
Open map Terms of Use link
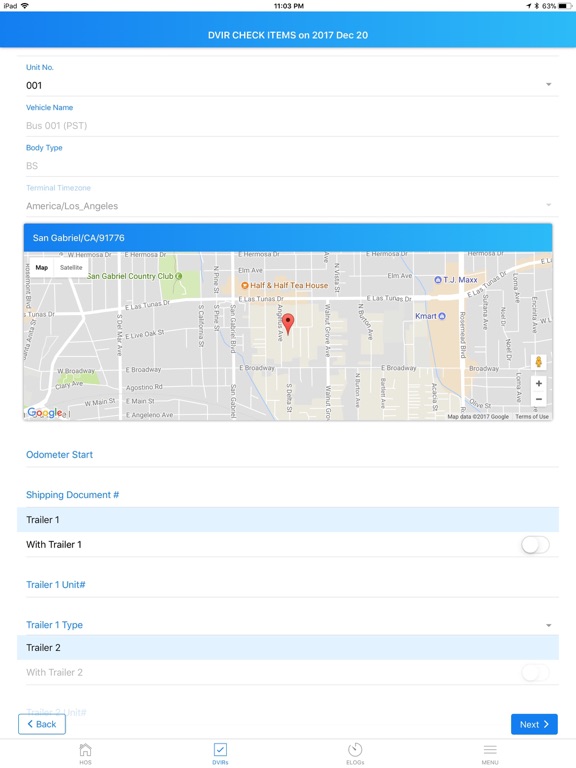[x=531, y=416]
